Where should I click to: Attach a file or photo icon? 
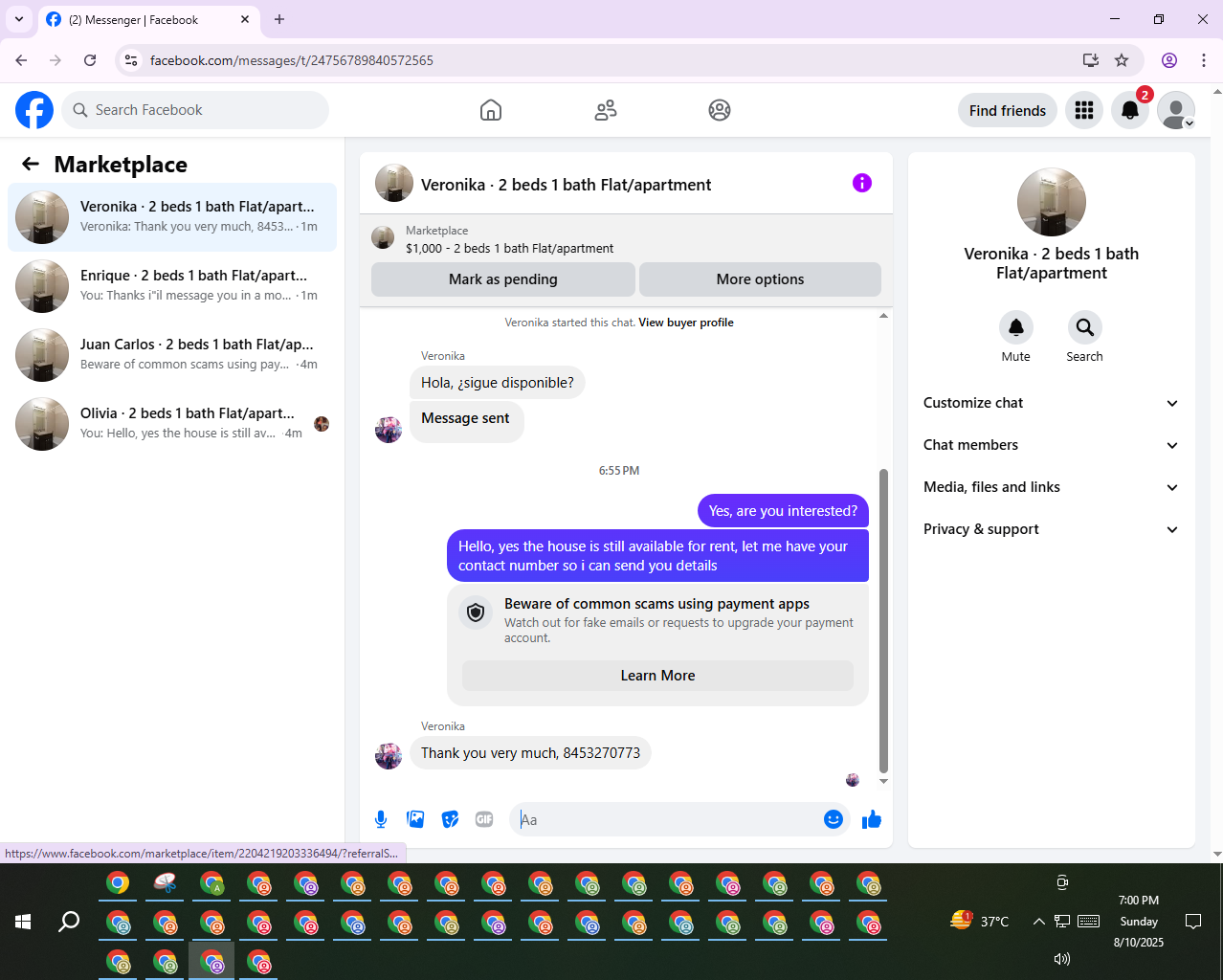click(x=415, y=819)
